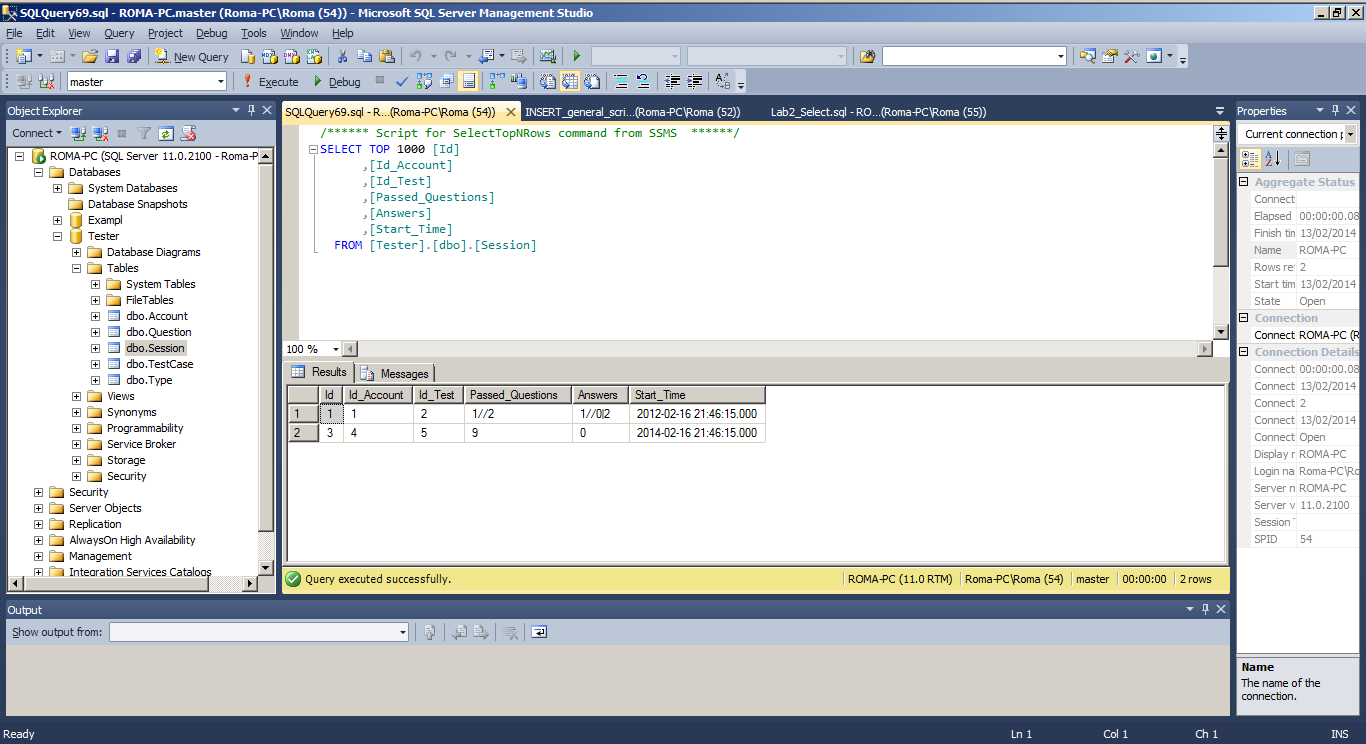Click the empty search combo box in toolbar

tap(975, 56)
